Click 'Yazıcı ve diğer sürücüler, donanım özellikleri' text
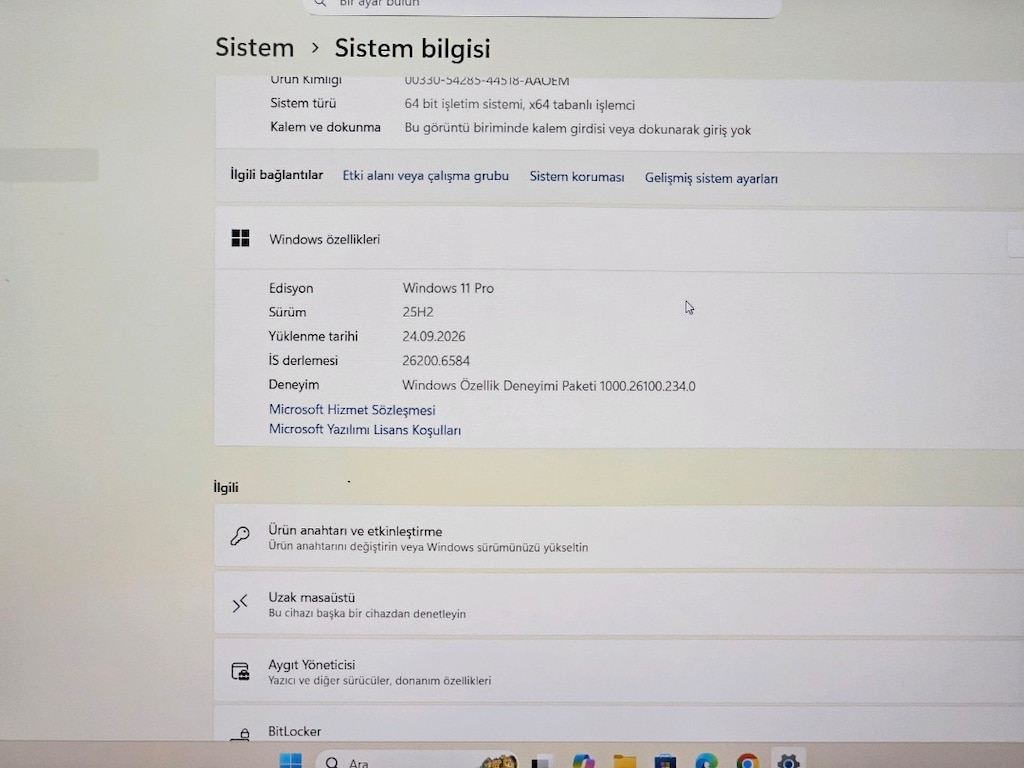This screenshot has width=1024, height=768. click(379, 680)
